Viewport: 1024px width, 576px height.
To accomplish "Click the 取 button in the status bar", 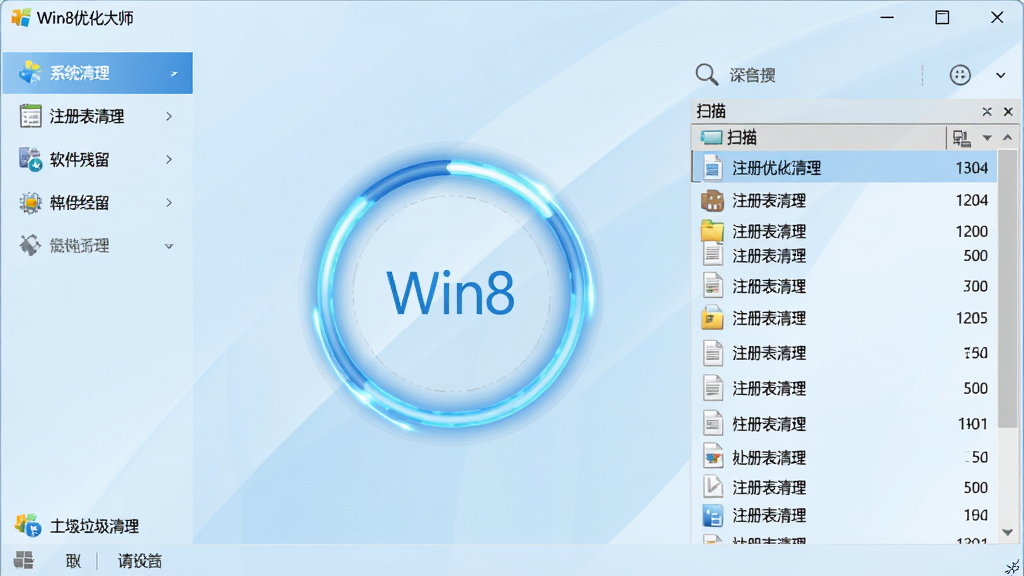I will (x=73, y=561).
